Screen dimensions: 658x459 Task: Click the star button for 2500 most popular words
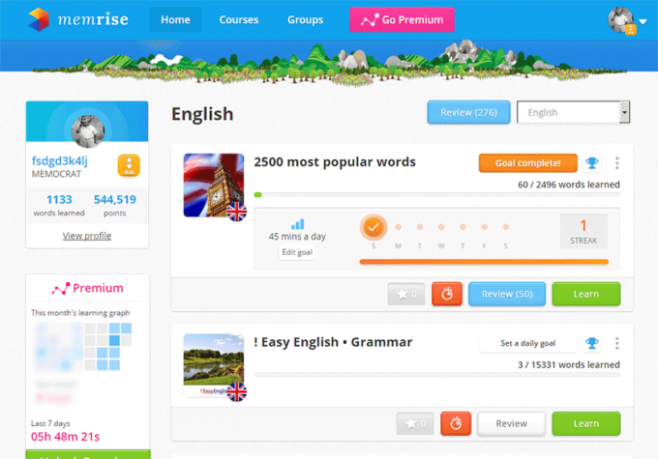point(406,294)
